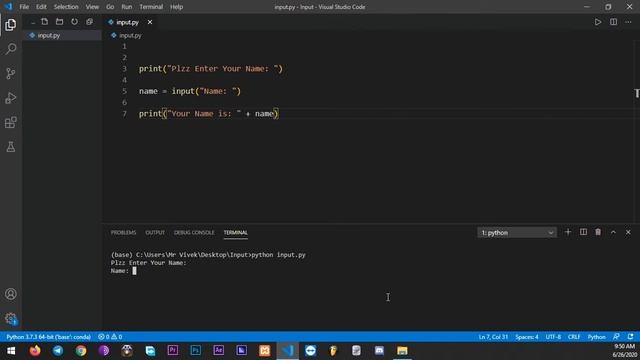Click line number 7 in gutter
This screenshot has height=360, width=640.
124,113
